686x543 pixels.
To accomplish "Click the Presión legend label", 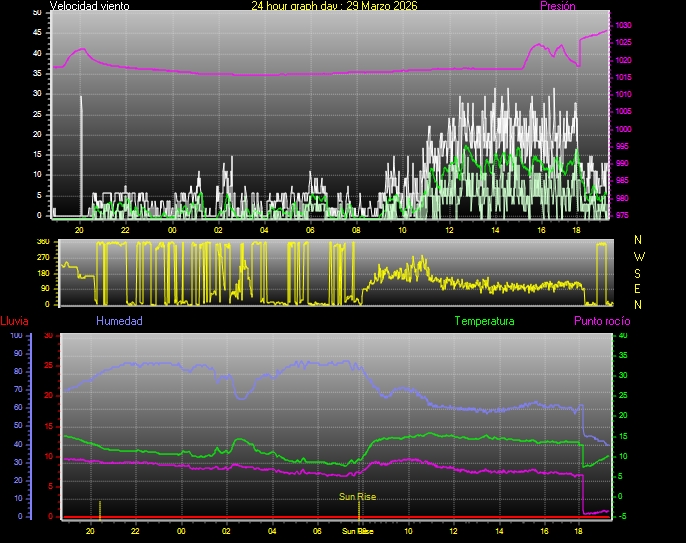I will [557, 6].
